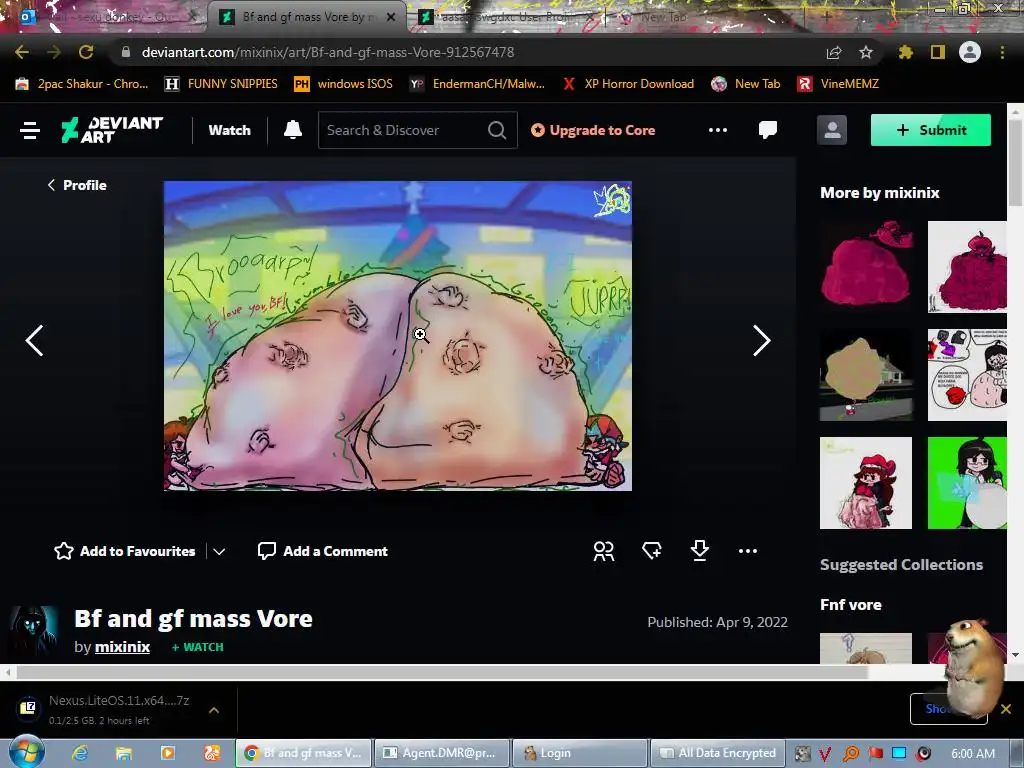
Task: Open the mixinix author link
Action: coord(122,647)
